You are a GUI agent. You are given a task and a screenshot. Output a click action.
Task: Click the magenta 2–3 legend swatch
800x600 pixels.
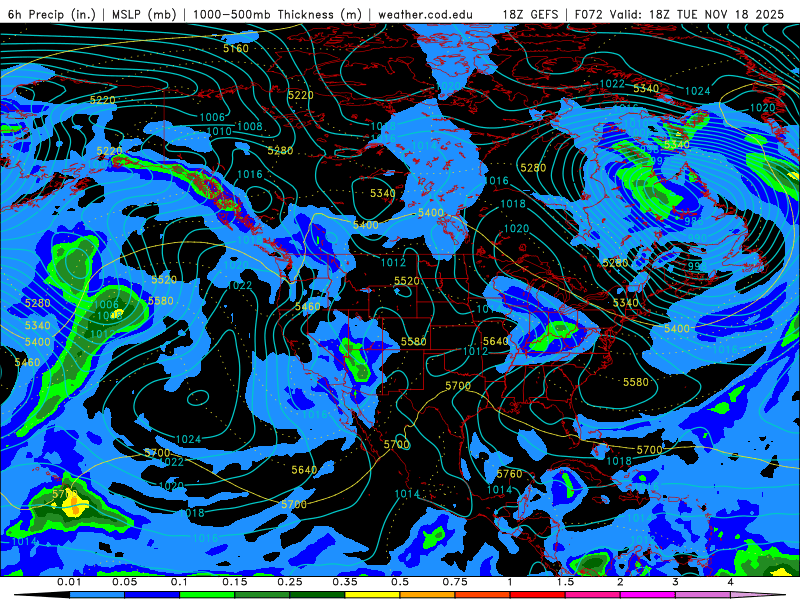(x=648, y=595)
